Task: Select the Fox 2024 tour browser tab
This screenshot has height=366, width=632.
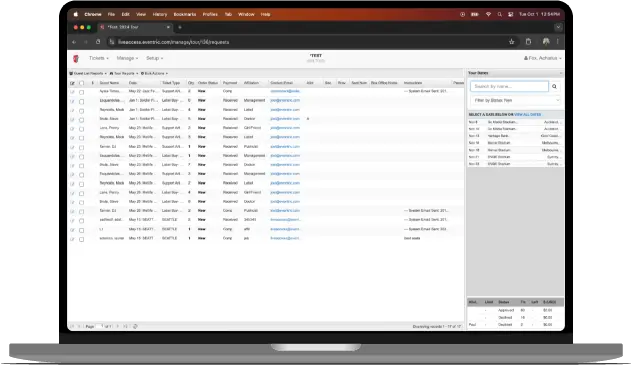Action: 135,27
